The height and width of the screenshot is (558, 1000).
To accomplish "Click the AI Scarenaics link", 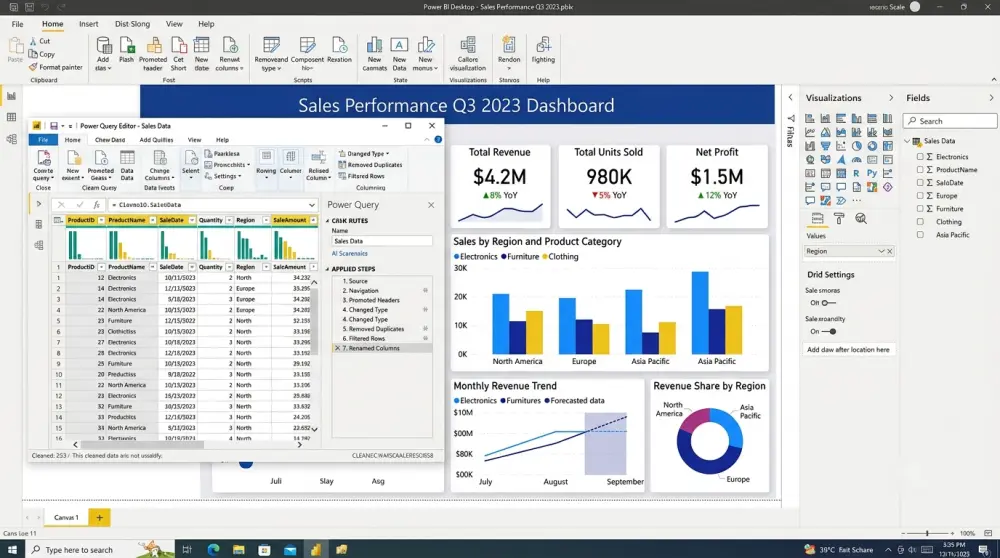I will [349, 253].
